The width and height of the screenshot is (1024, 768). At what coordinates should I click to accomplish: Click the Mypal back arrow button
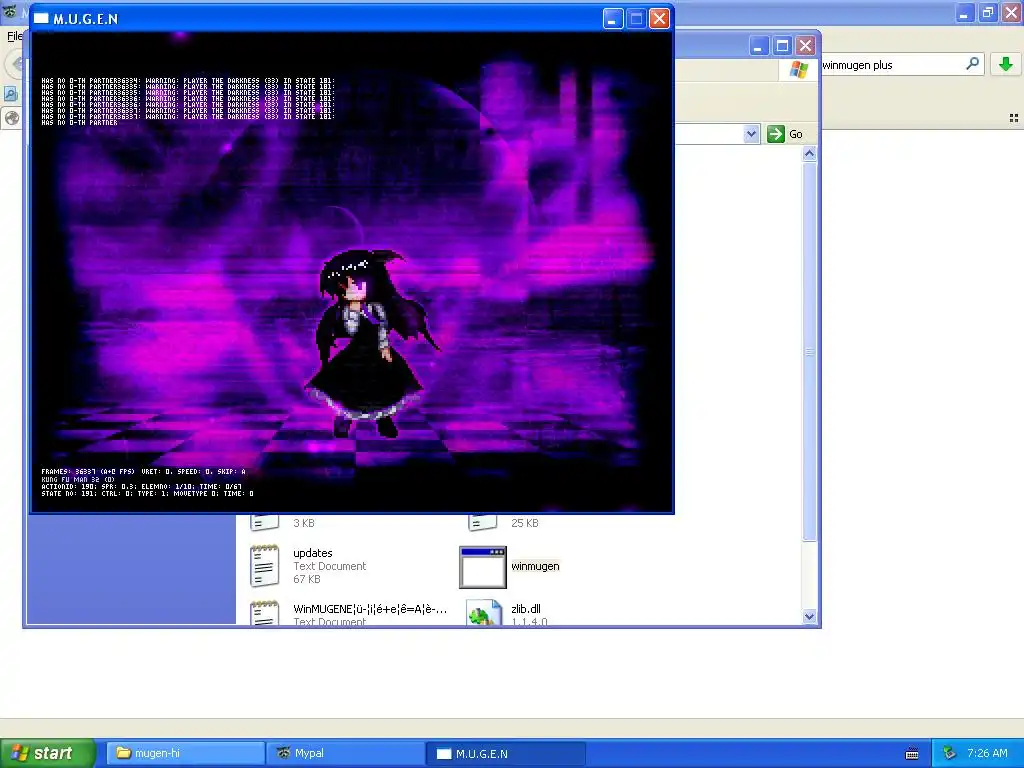16,64
